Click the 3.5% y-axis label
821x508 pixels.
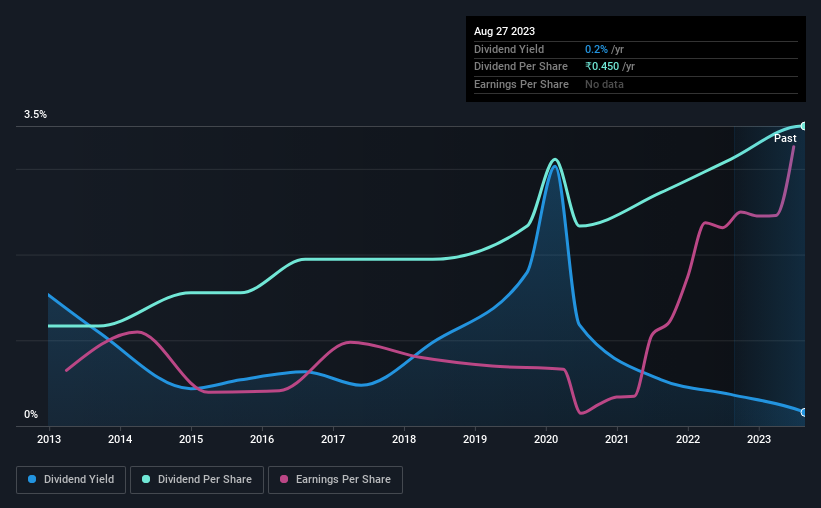pos(36,115)
